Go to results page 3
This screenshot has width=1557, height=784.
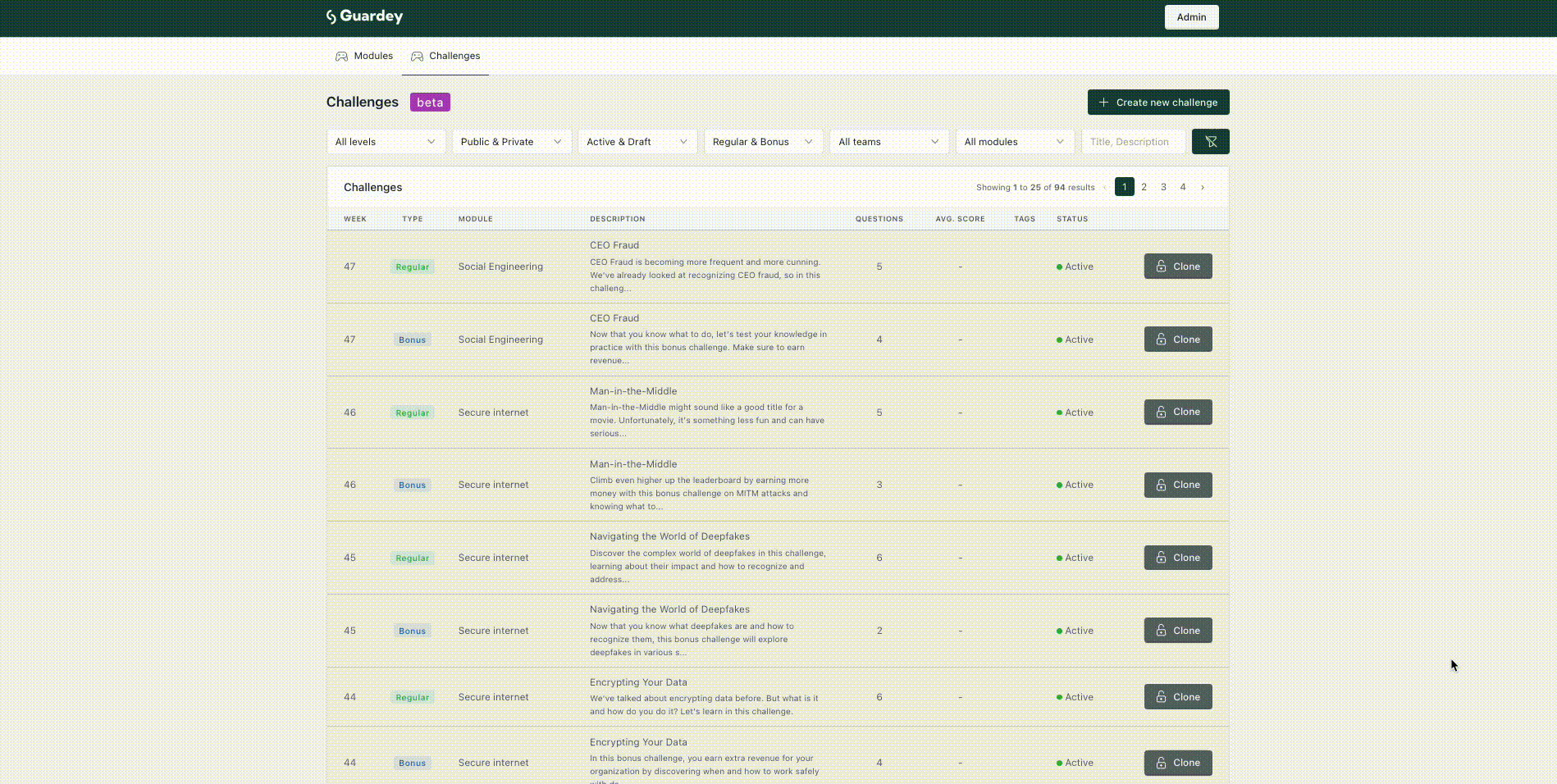[1163, 187]
